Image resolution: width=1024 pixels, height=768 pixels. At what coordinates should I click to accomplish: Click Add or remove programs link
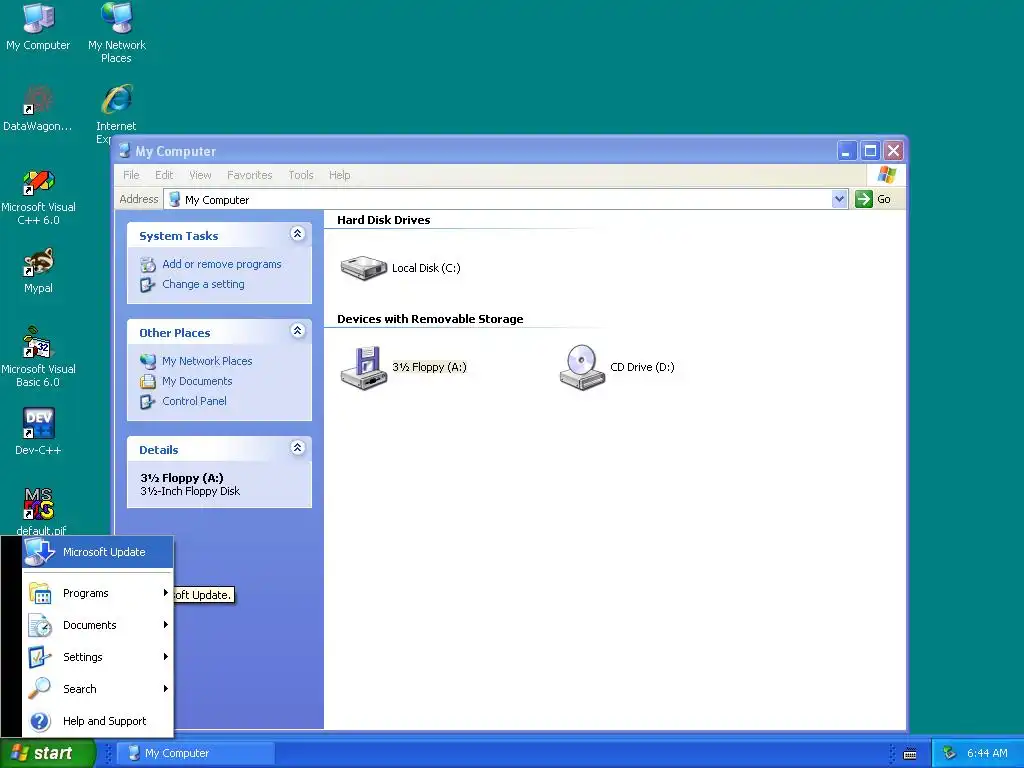click(222, 264)
